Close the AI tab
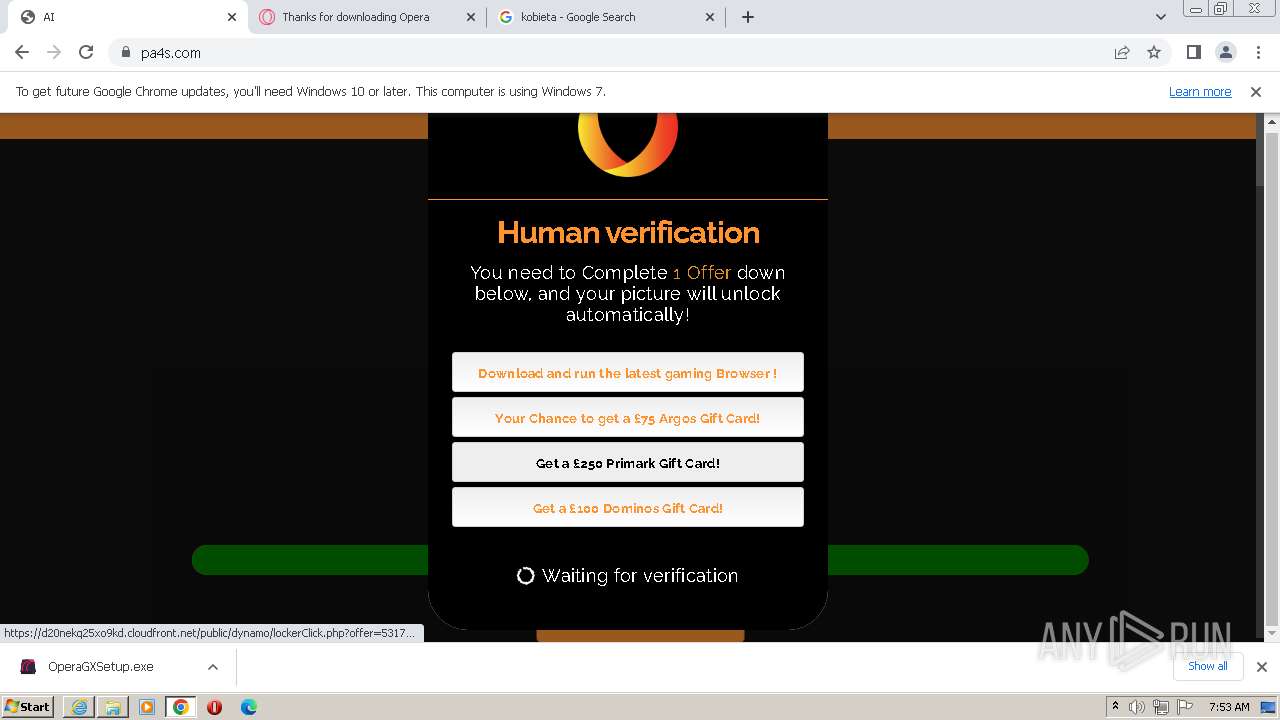This screenshot has height=720, width=1280. [232, 17]
